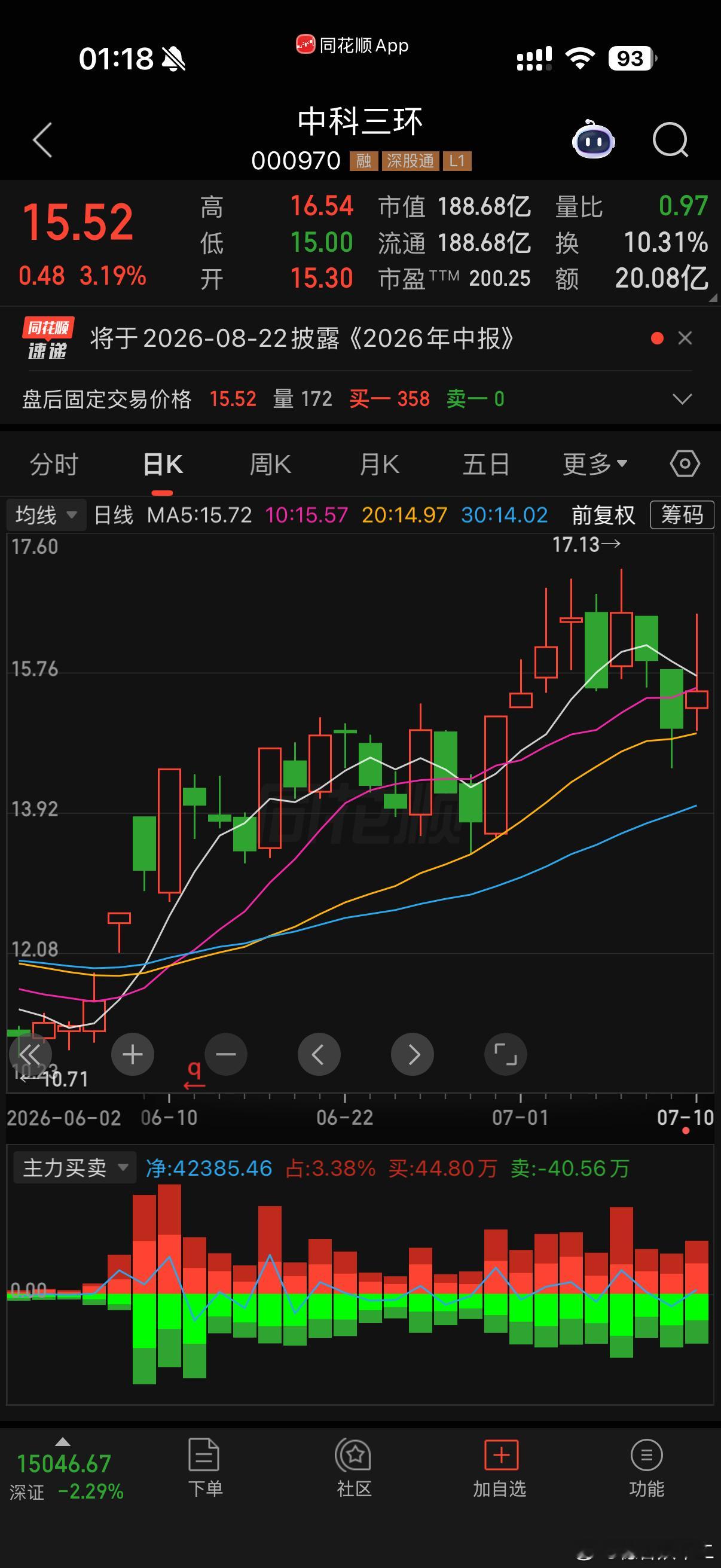Move chart right with arrow button

(413, 1054)
